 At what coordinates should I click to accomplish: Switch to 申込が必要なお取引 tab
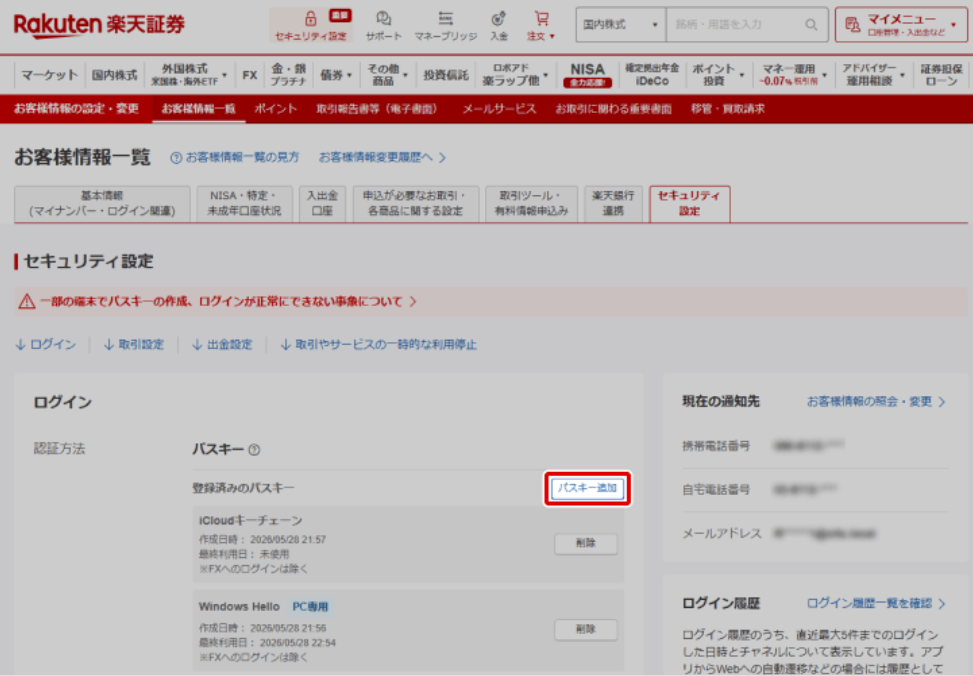click(x=416, y=204)
